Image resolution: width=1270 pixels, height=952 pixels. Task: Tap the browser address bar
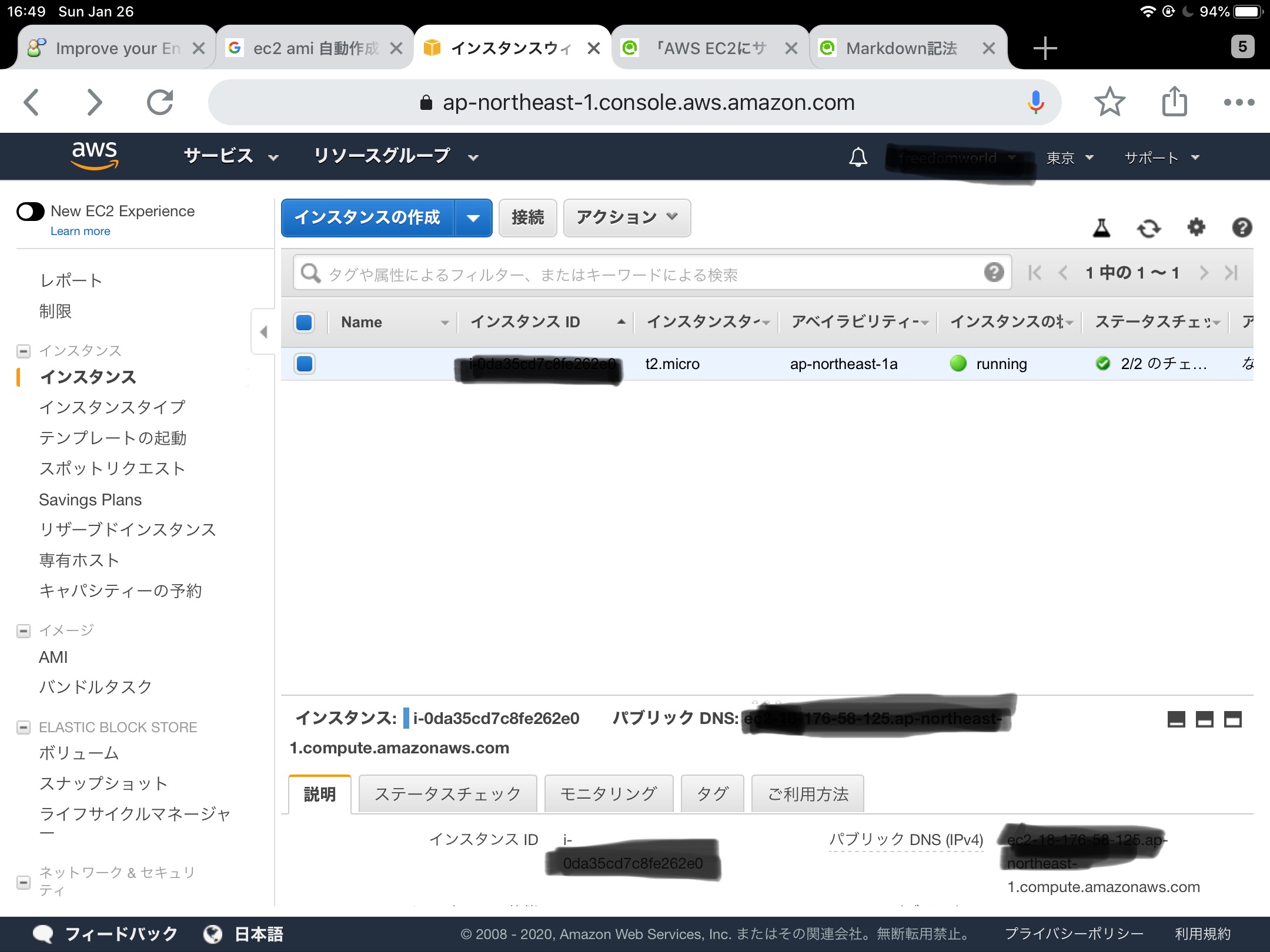tap(635, 102)
